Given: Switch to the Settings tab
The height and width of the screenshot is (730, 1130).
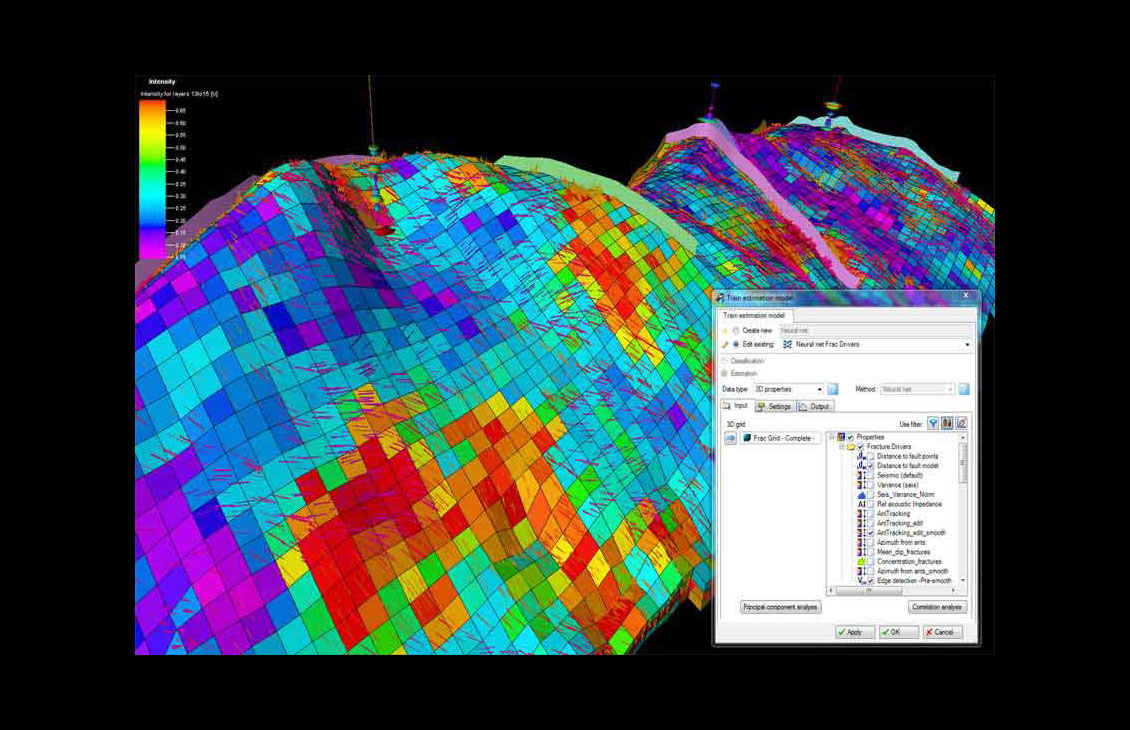Looking at the screenshot, I should [774, 407].
